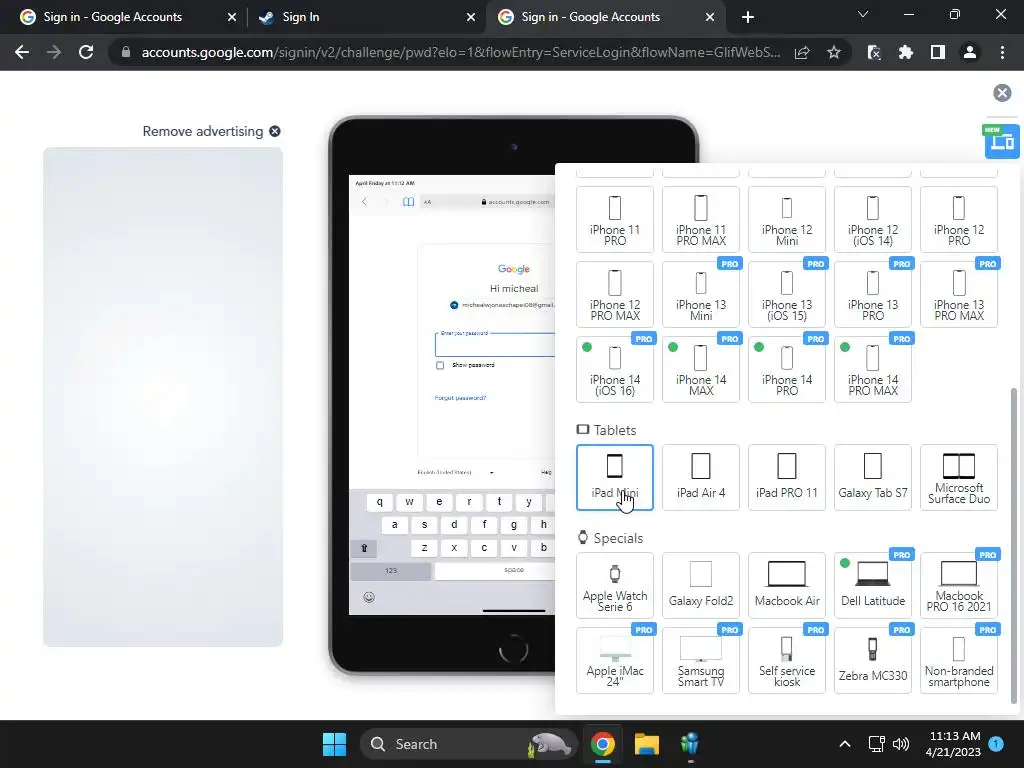1024x768 pixels.
Task: Select the iPhone 11 PRO MAX device
Action: (x=701, y=219)
